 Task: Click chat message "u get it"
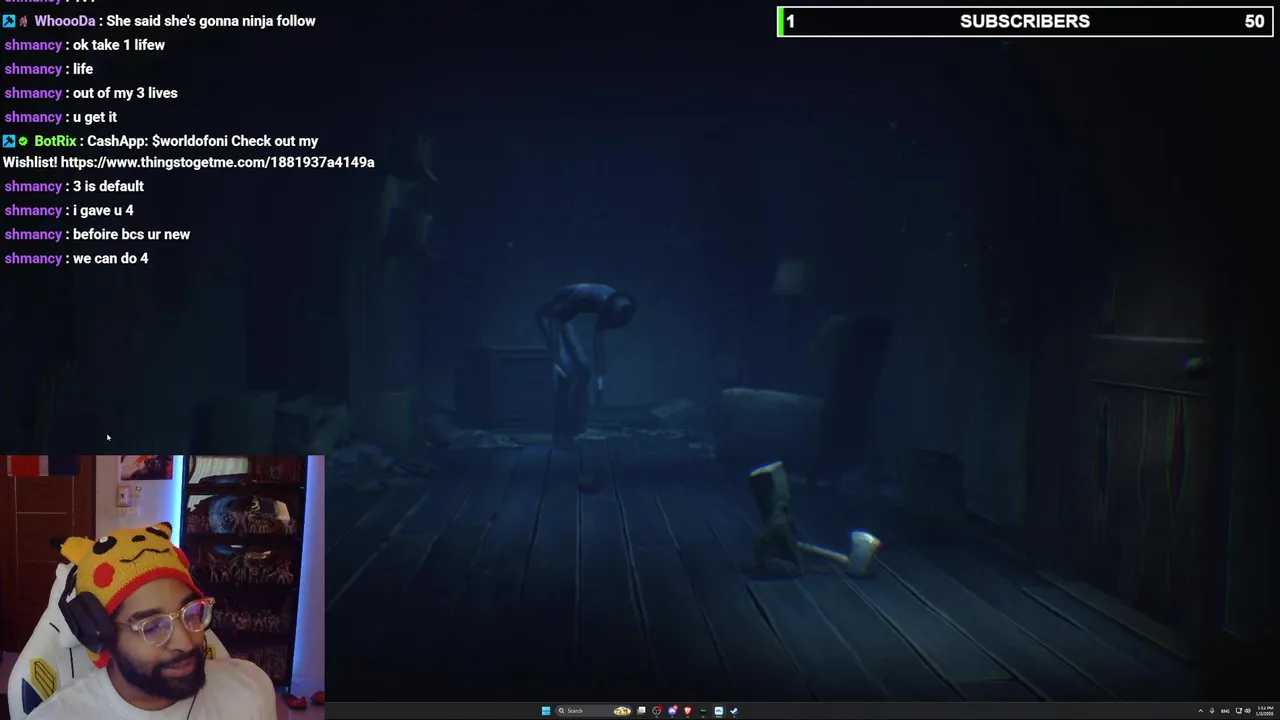(x=95, y=117)
